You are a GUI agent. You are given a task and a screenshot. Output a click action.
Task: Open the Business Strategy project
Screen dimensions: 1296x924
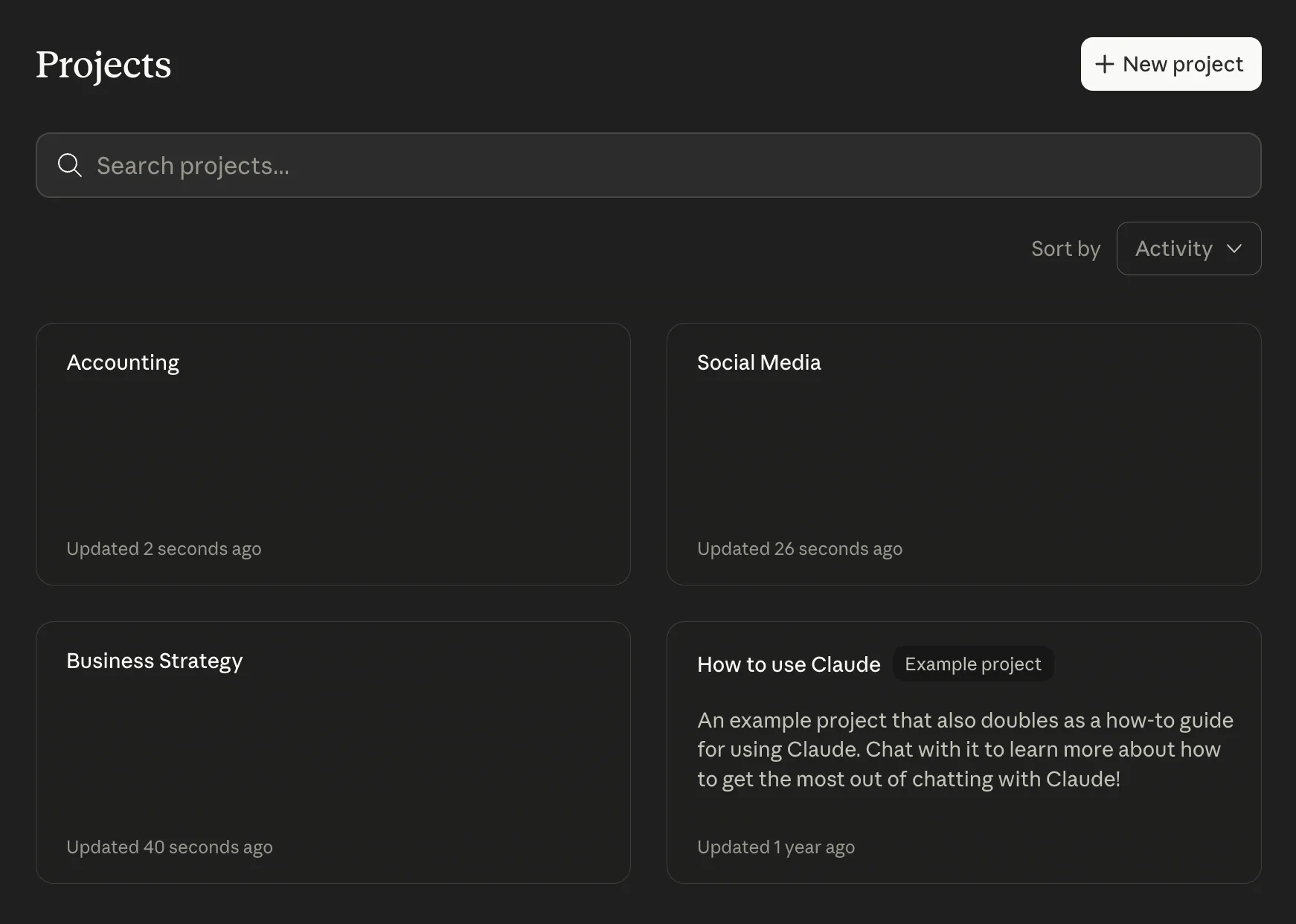[x=333, y=752]
